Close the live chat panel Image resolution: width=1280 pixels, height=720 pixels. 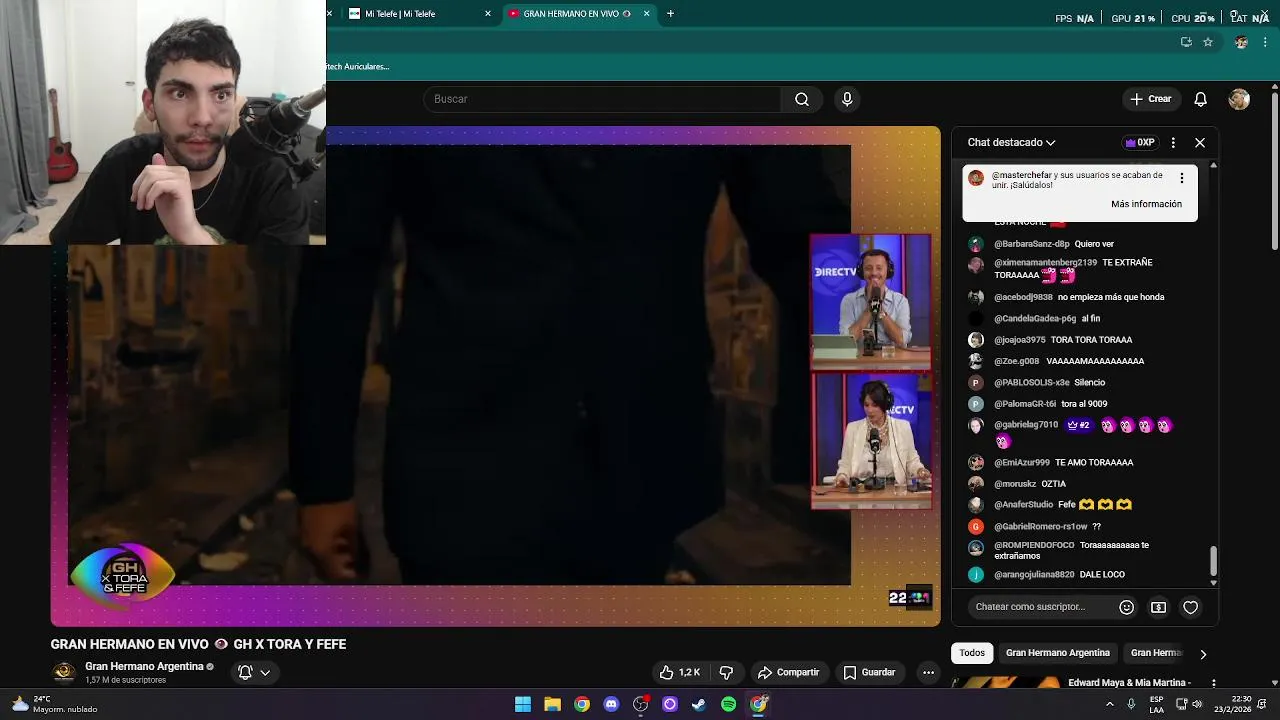click(x=1200, y=142)
